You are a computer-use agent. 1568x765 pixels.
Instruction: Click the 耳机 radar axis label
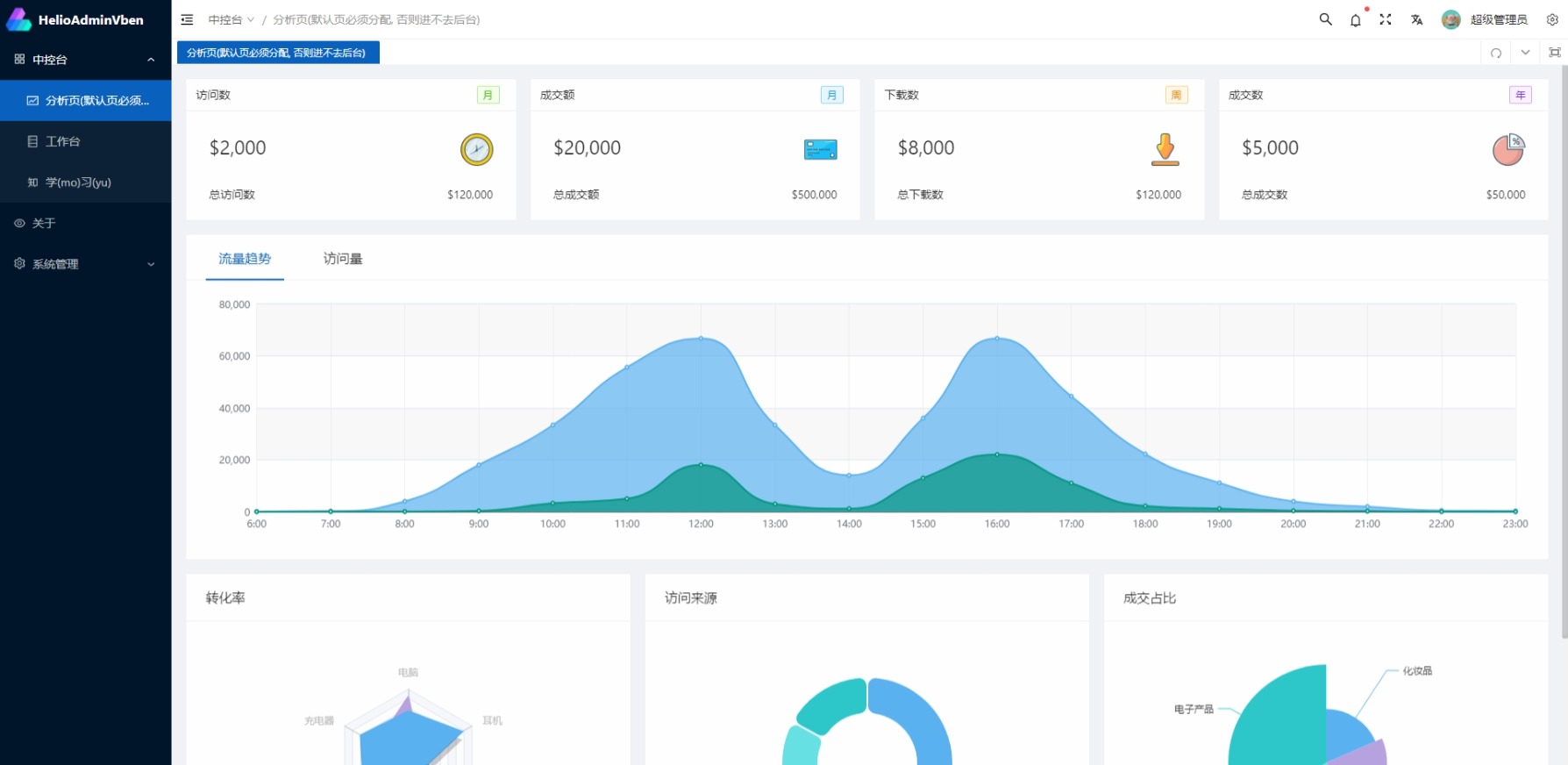coord(492,720)
